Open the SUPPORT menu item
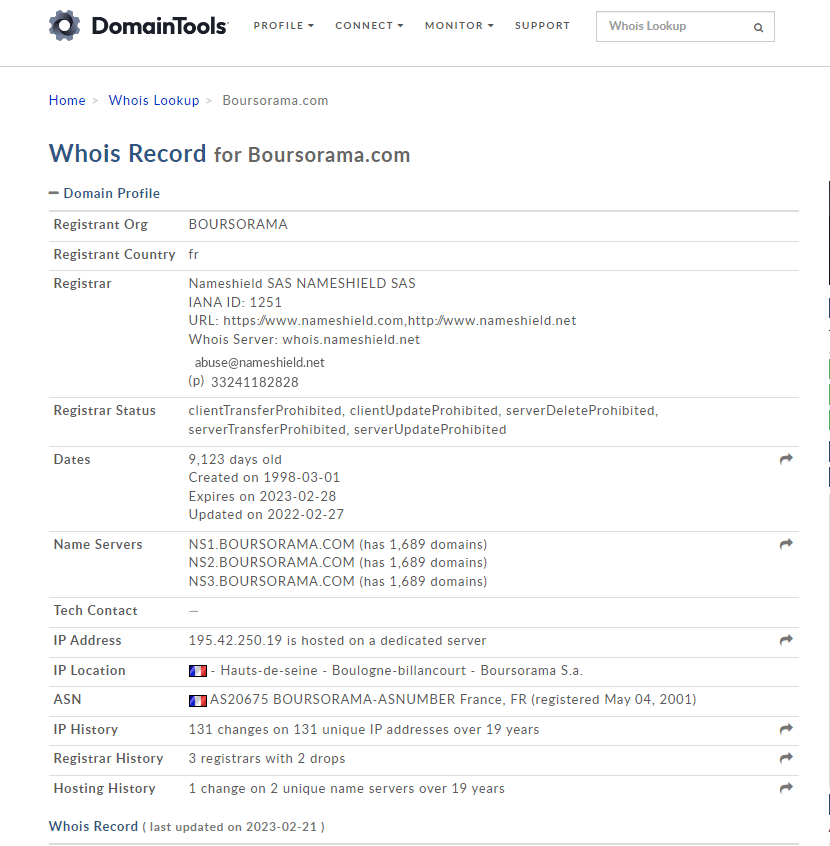830x846 pixels. coord(542,25)
